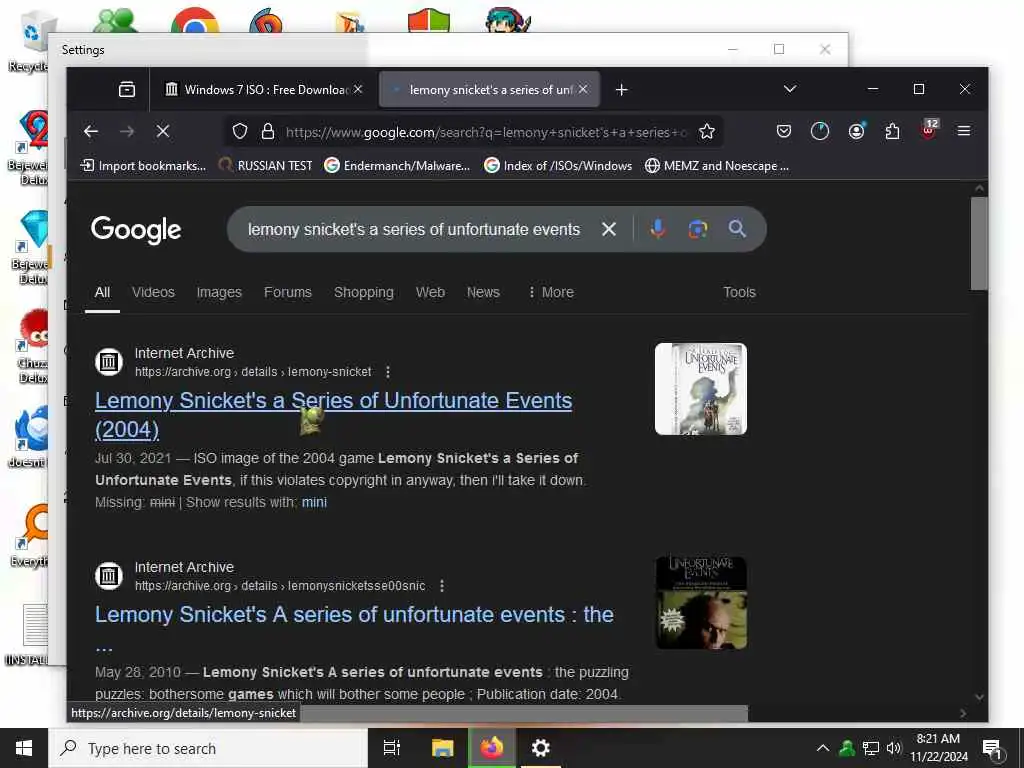Open clock and date in taskbar
Viewport: 1024px width, 768px height.
938,748
